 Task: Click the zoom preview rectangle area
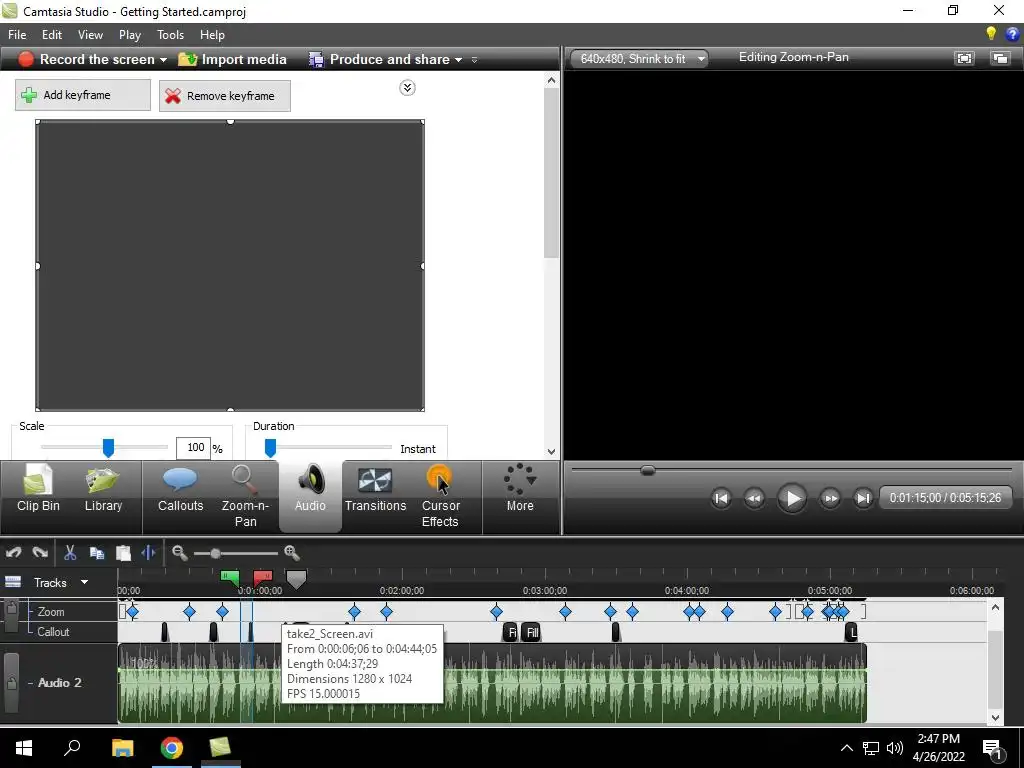(x=230, y=266)
